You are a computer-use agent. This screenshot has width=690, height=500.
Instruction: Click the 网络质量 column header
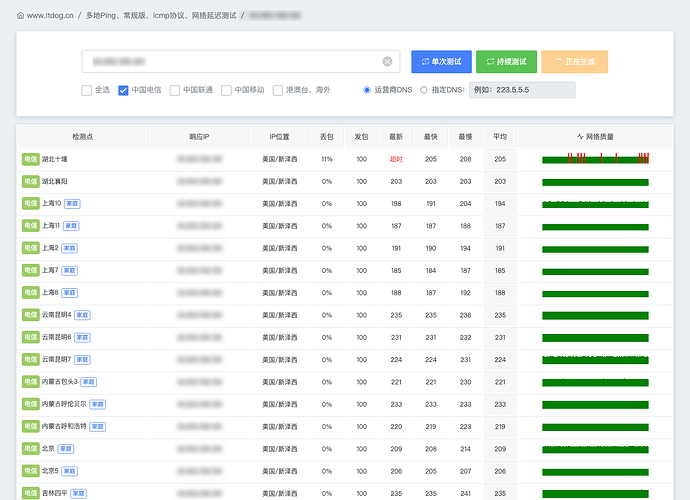click(x=595, y=137)
